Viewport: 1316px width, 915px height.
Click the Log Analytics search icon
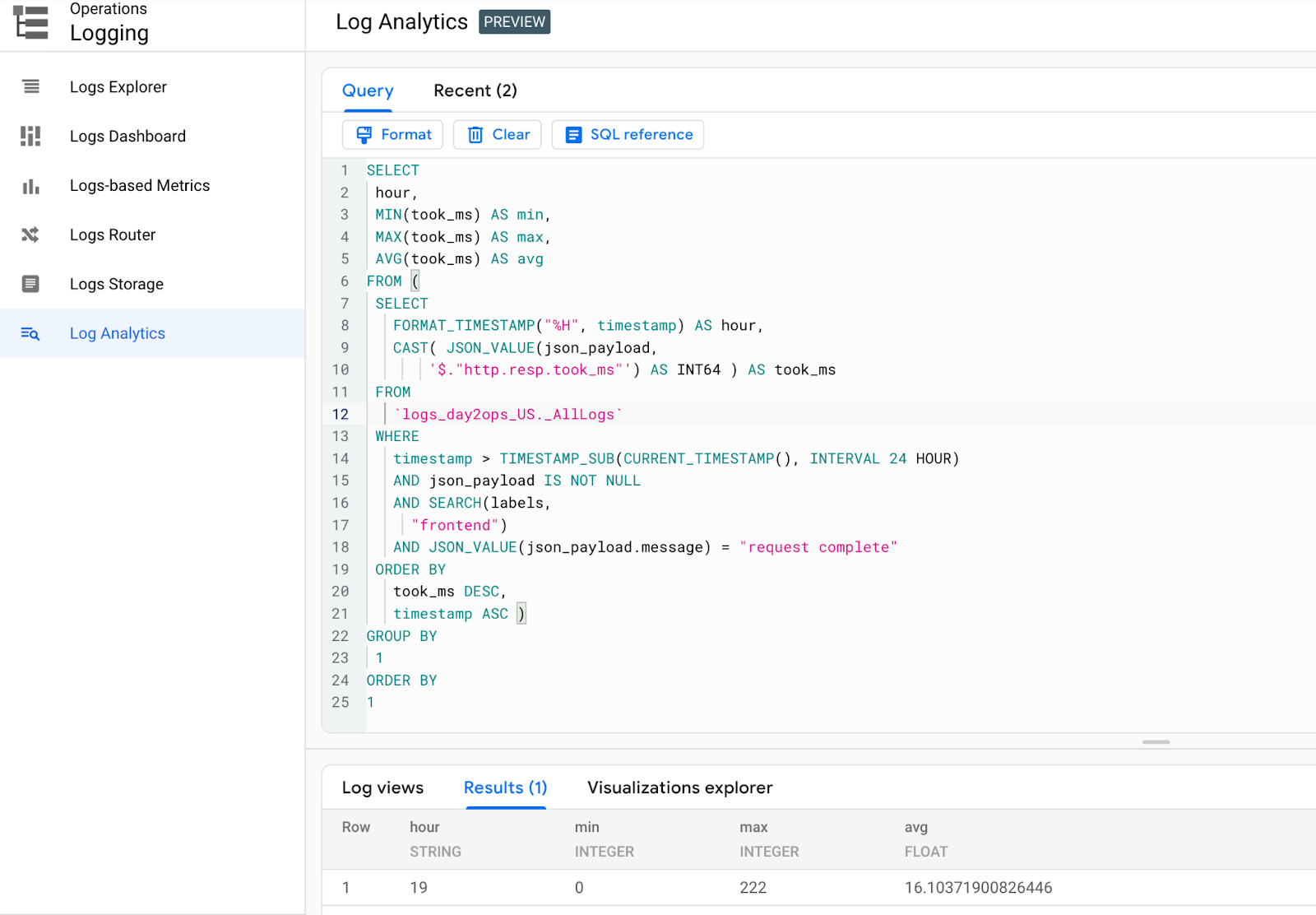[30, 333]
